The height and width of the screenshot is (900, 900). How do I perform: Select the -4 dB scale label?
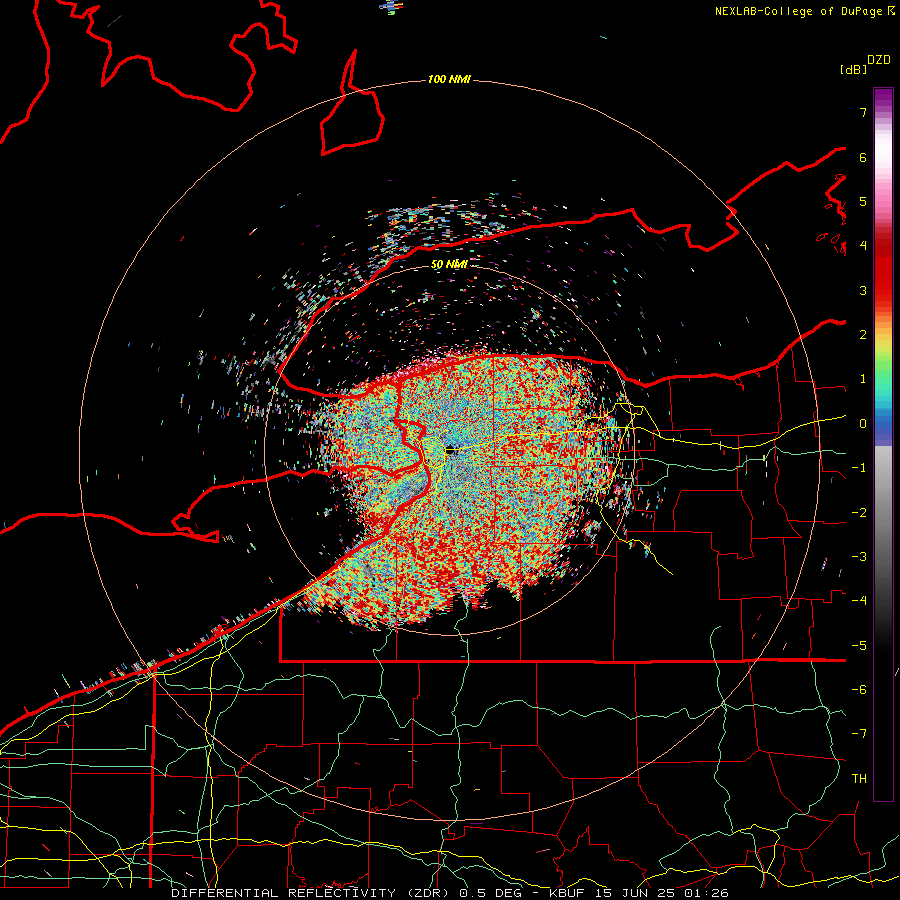click(859, 601)
